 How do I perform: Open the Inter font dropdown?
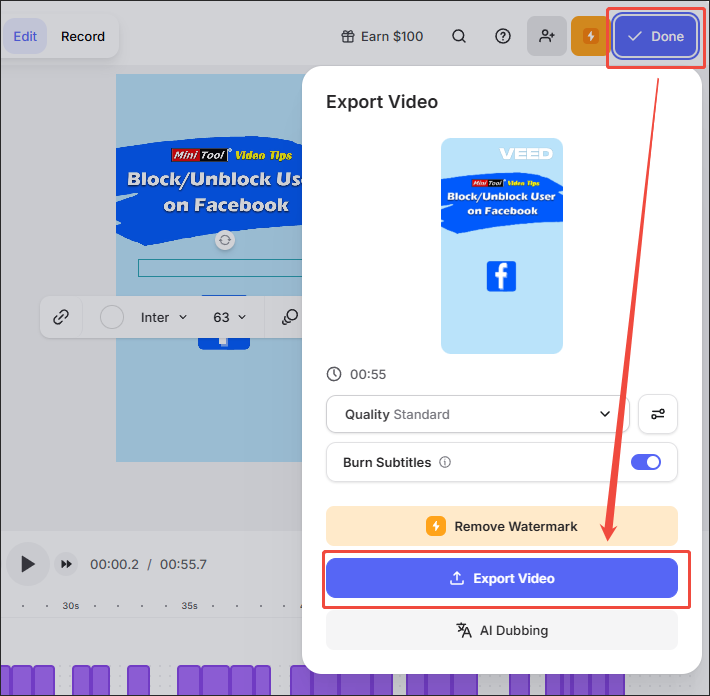[x=163, y=317]
